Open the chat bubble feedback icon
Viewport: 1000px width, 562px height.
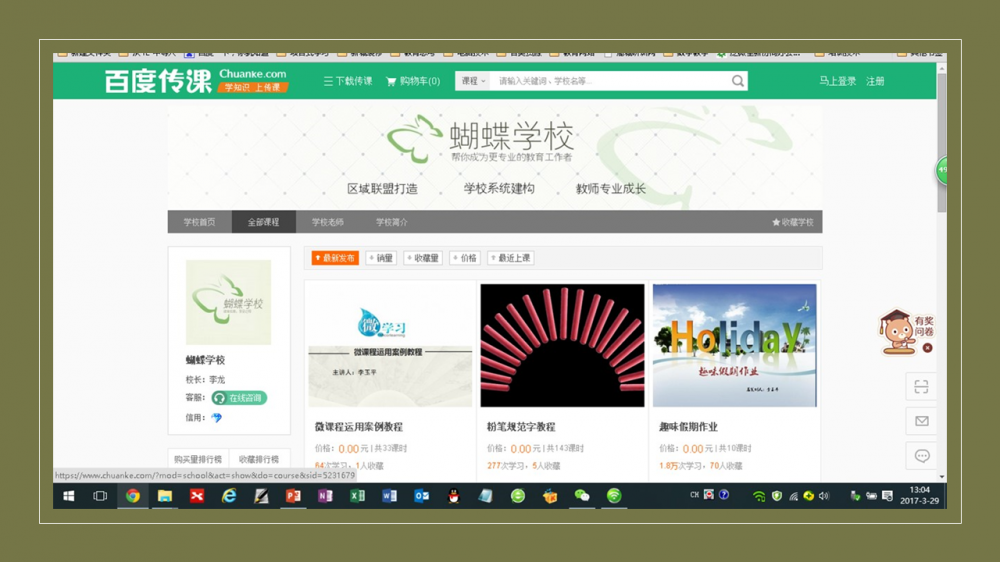tap(921, 456)
